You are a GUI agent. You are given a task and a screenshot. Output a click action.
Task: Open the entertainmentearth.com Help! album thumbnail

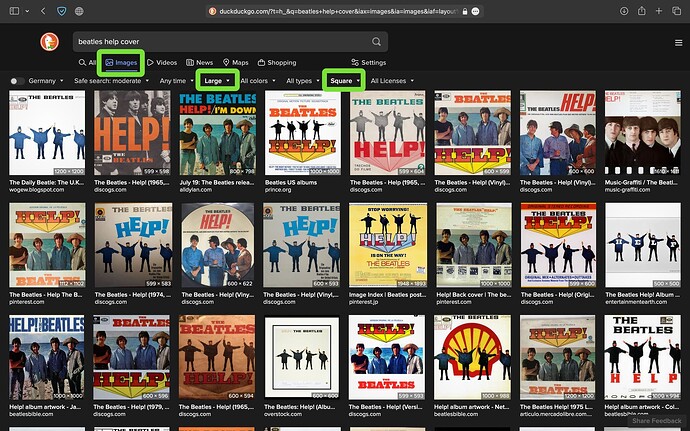point(643,245)
